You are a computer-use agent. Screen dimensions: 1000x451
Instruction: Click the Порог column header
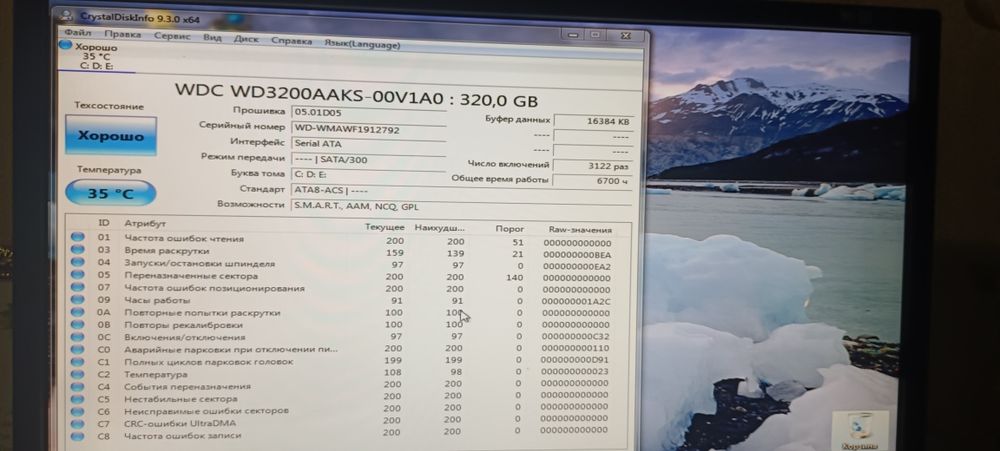click(510, 228)
